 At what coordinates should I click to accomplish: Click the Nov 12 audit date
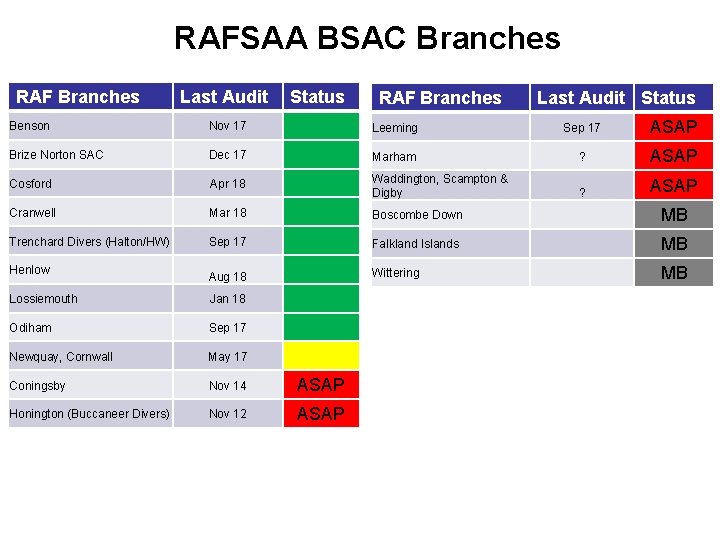coord(228,414)
